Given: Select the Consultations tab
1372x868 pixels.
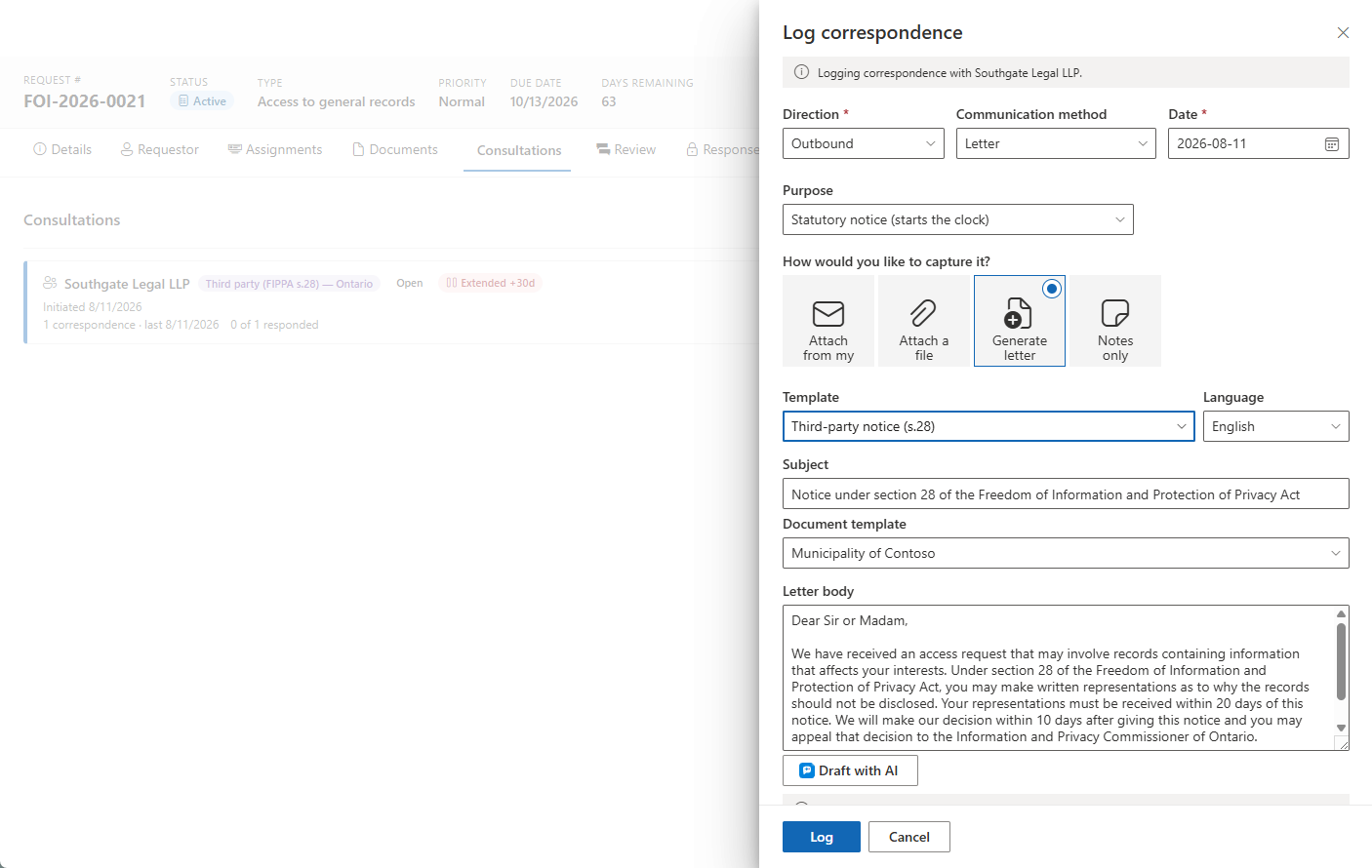Looking at the screenshot, I should coord(518,150).
